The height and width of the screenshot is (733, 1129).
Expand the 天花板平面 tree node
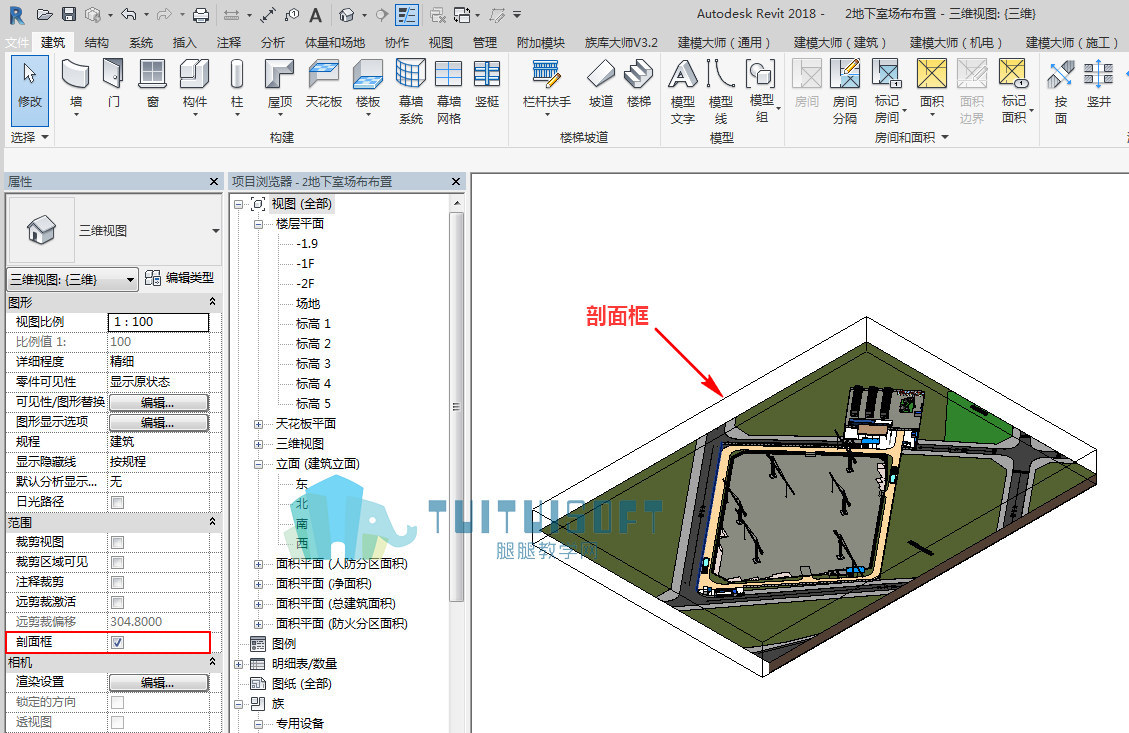(258, 424)
